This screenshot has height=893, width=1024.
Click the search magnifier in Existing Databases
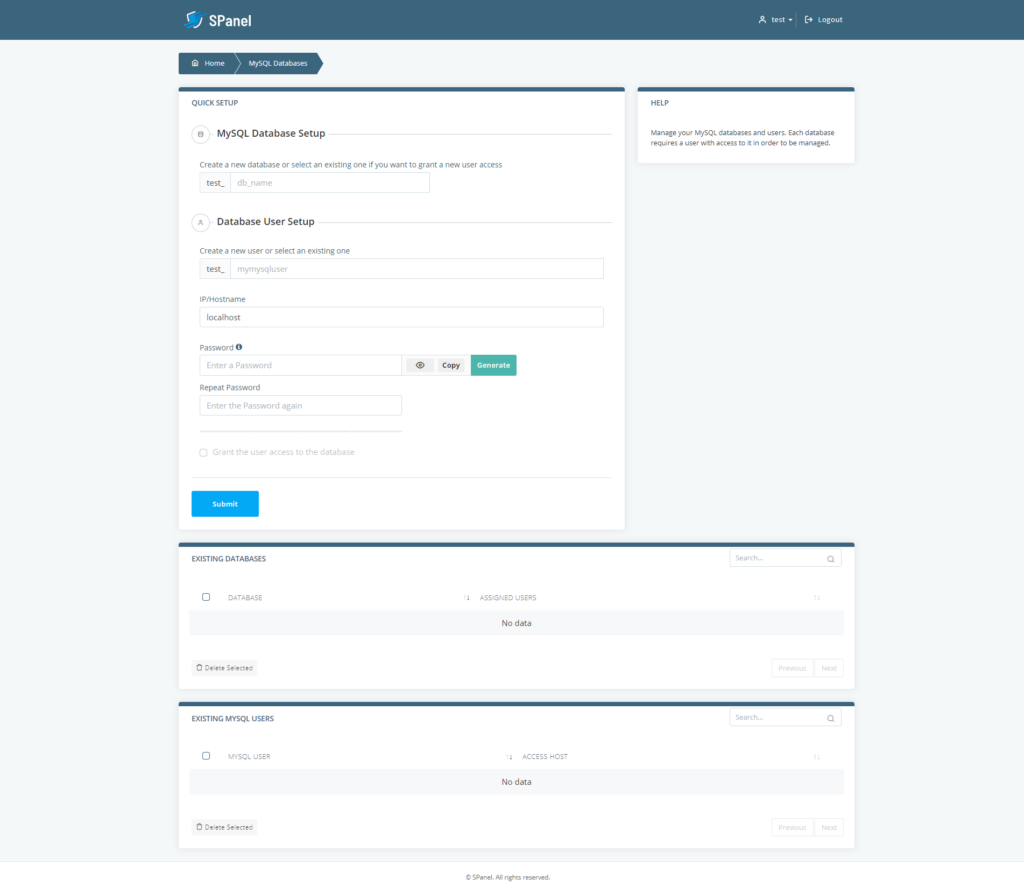point(830,558)
